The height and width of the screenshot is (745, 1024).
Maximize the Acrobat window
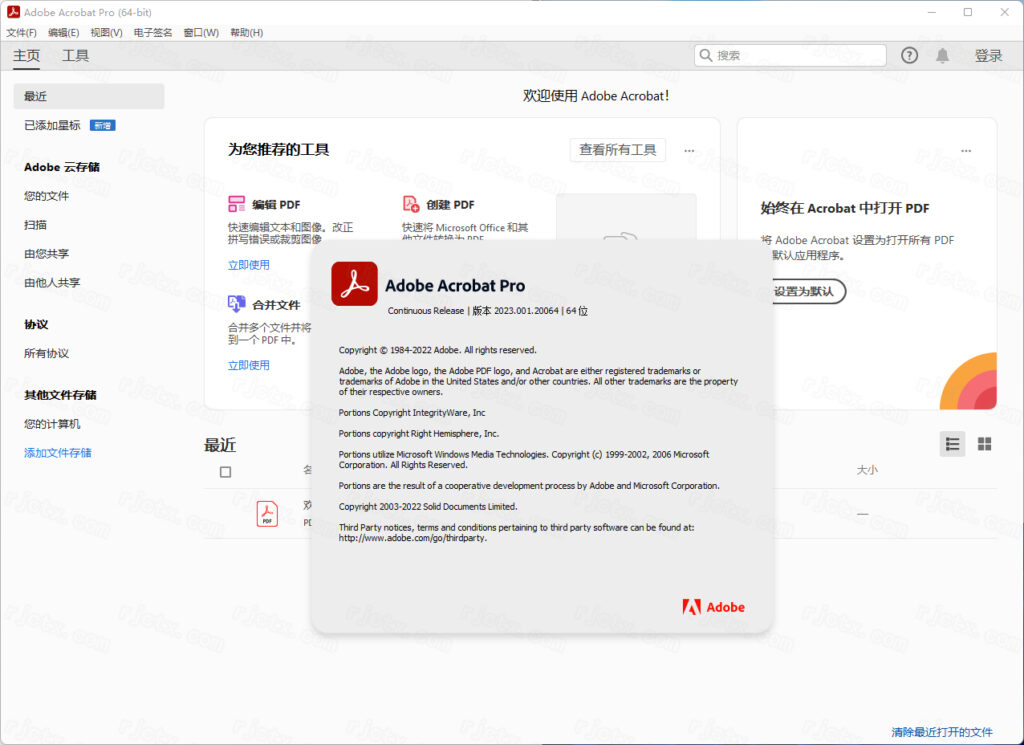[x=968, y=12]
